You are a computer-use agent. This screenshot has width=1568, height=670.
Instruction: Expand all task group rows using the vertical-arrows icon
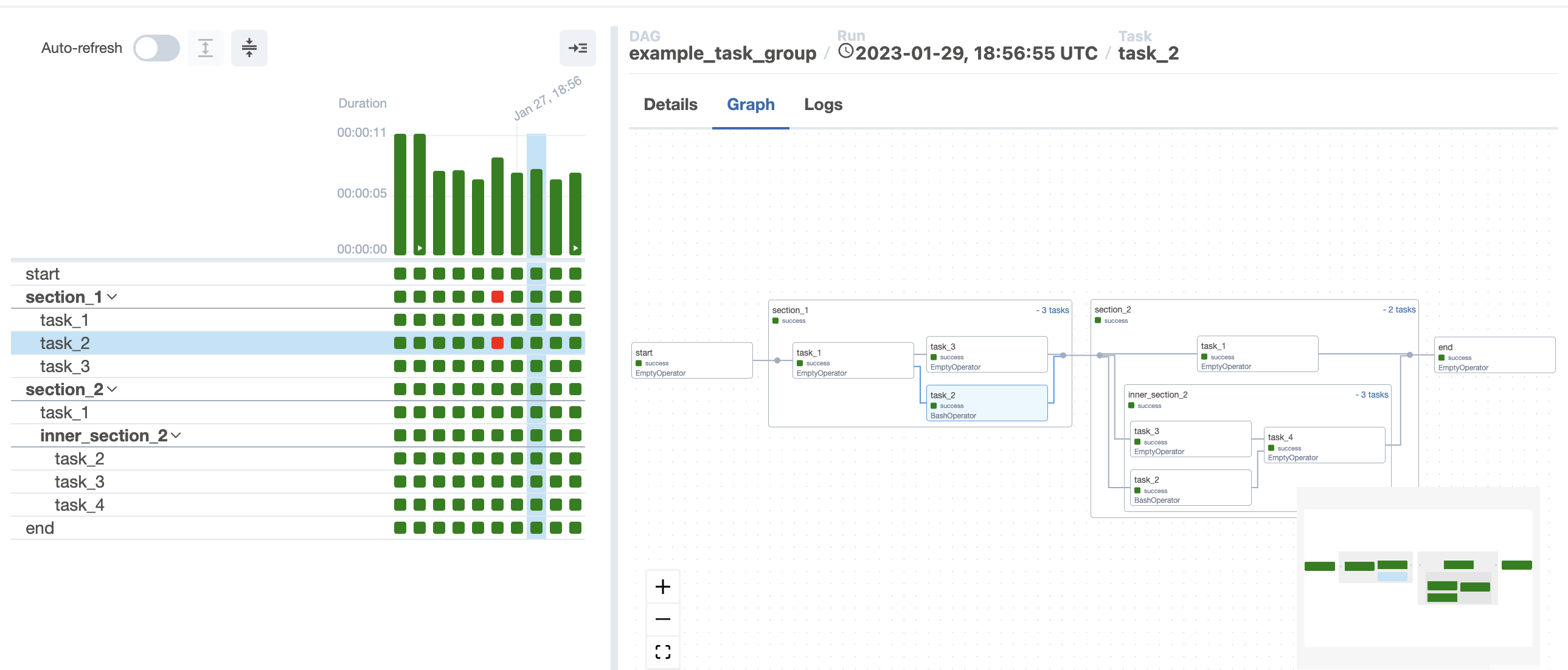point(205,47)
